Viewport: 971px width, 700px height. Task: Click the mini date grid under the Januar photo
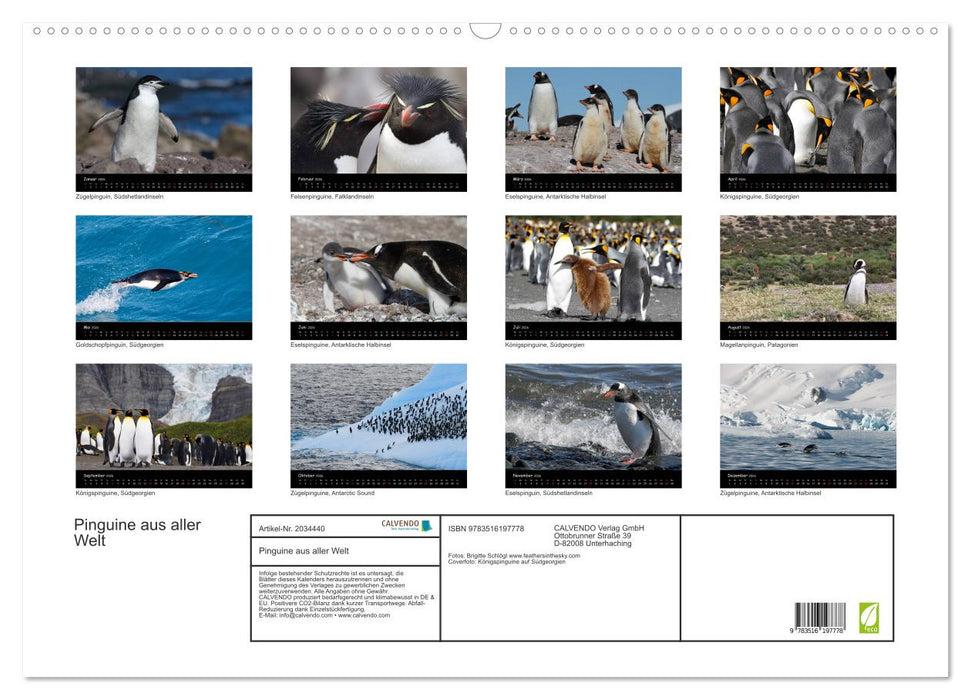click(x=162, y=183)
